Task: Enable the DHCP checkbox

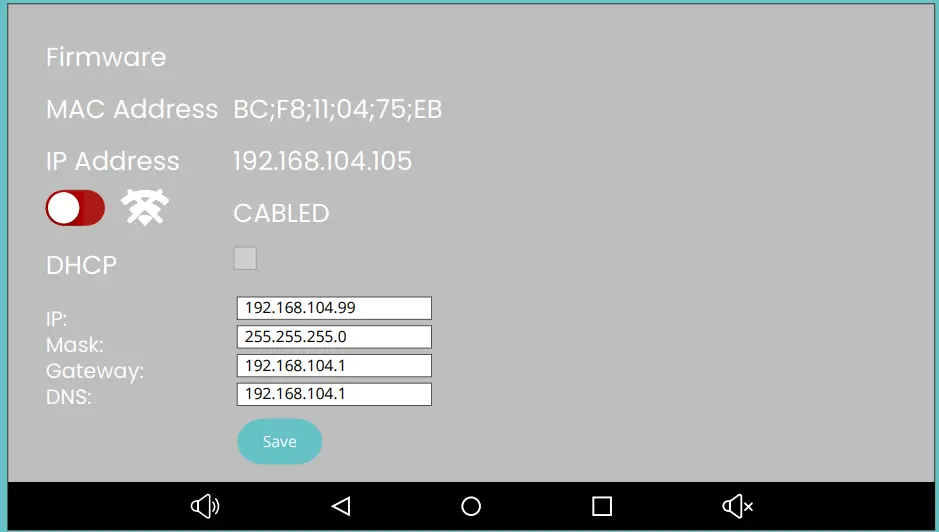Action: (x=245, y=259)
